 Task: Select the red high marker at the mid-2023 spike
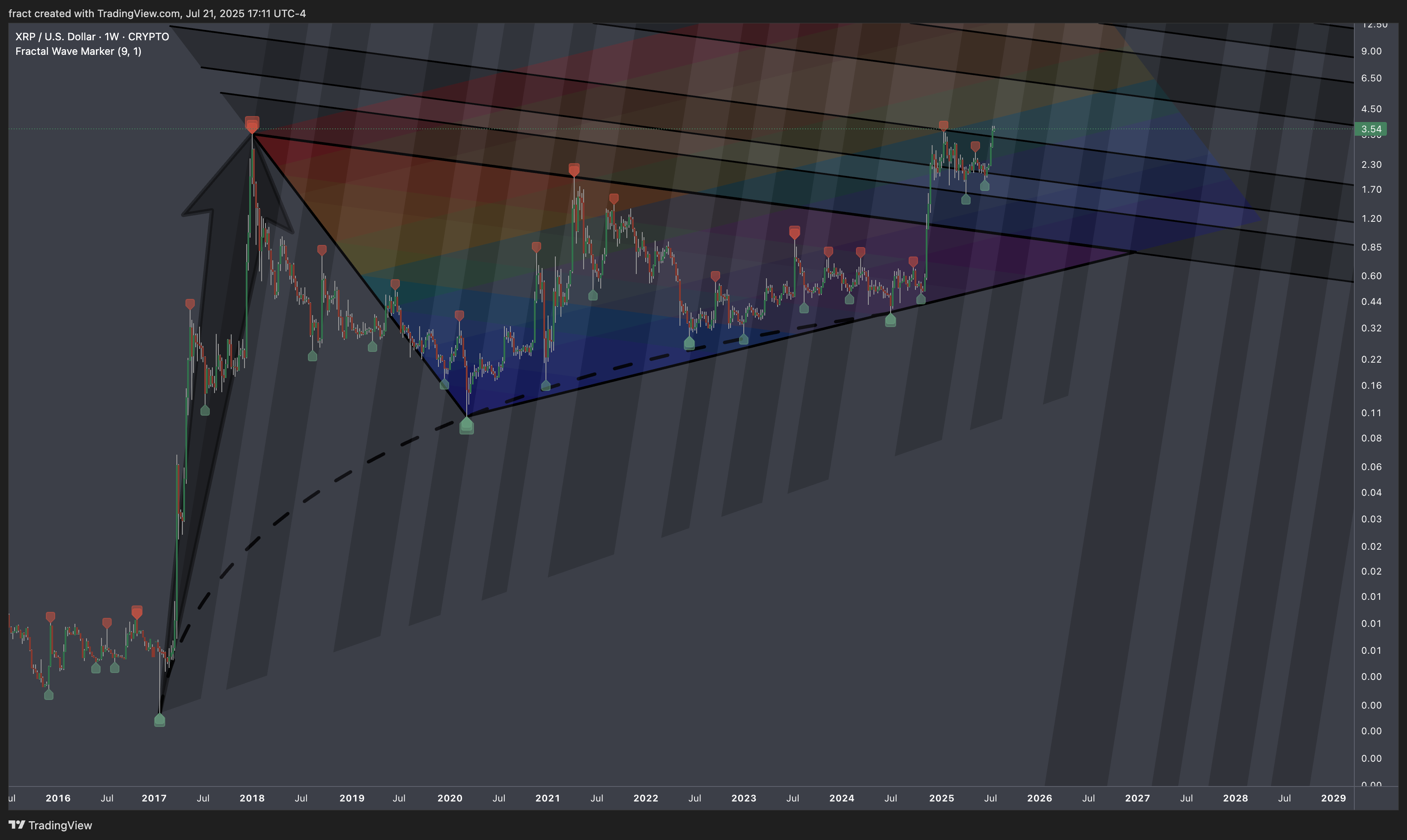pyautogui.click(x=795, y=232)
